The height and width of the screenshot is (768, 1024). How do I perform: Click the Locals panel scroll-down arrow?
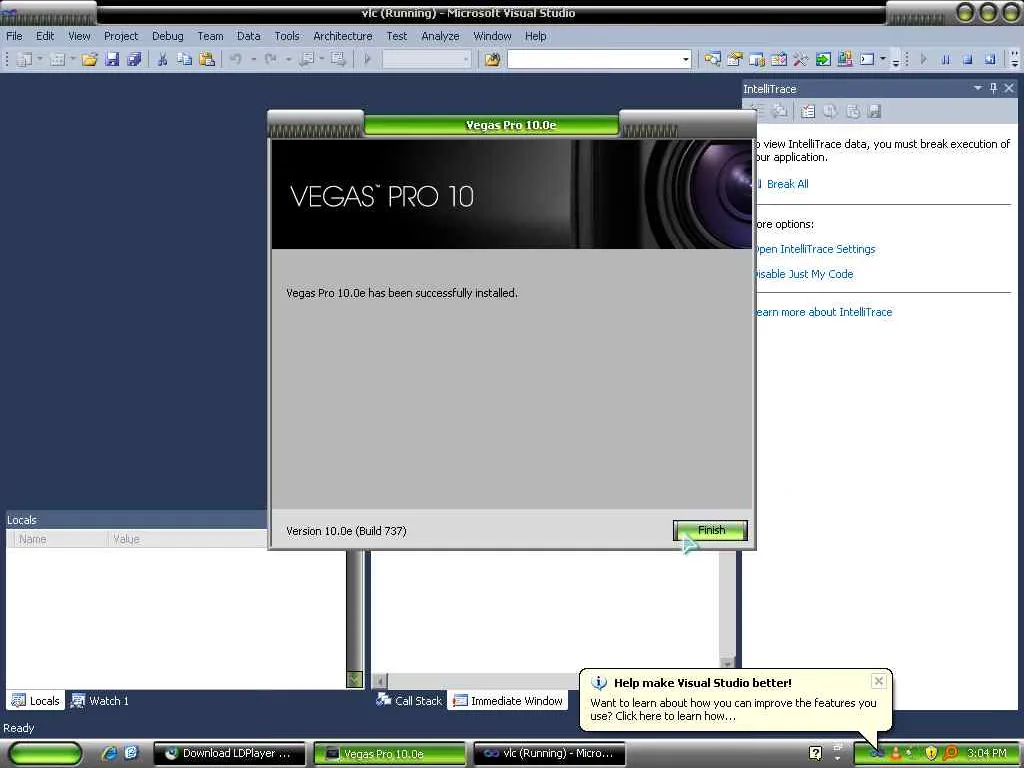click(x=354, y=679)
